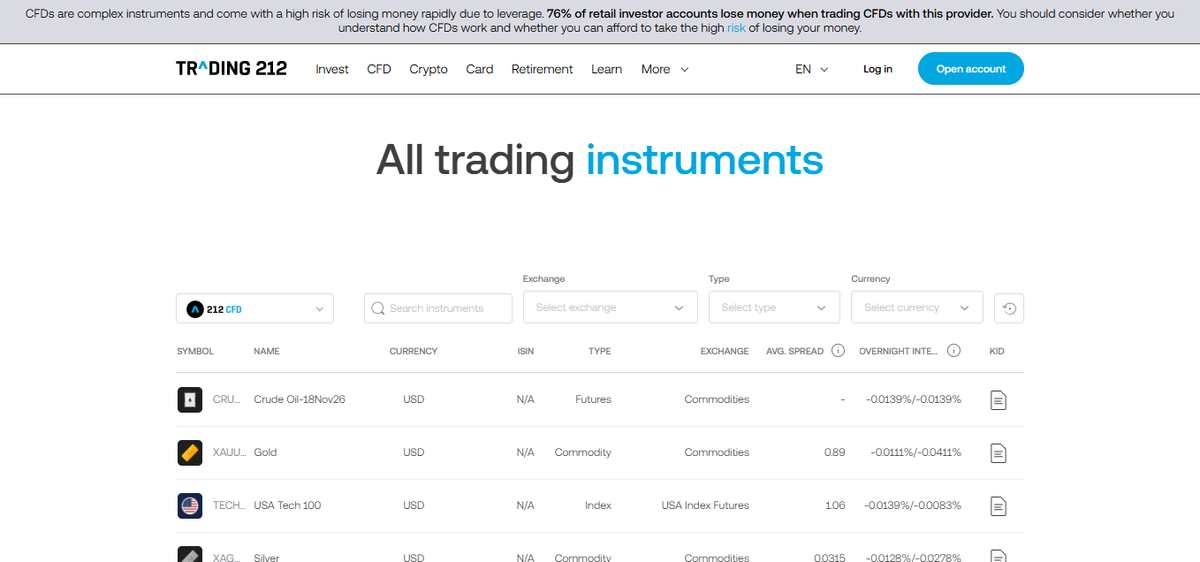Click the TYPE column header
This screenshot has height=562, width=1200.
click(x=600, y=352)
